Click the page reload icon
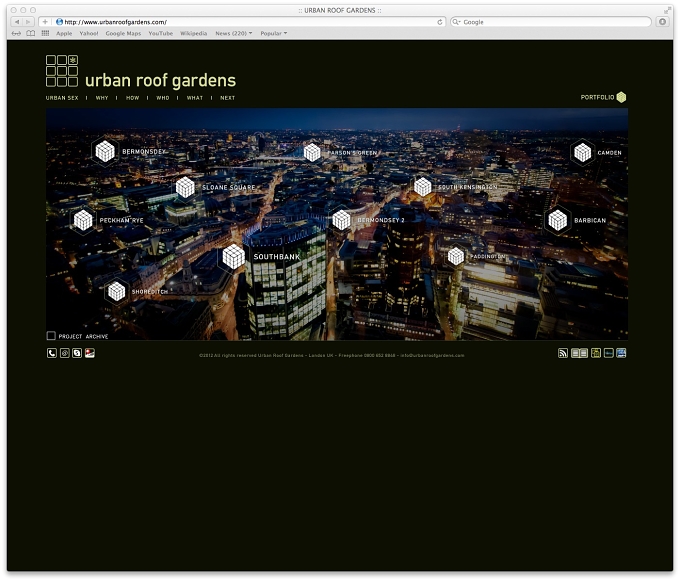The width and height of the screenshot is (680, 581). [440, 22]
